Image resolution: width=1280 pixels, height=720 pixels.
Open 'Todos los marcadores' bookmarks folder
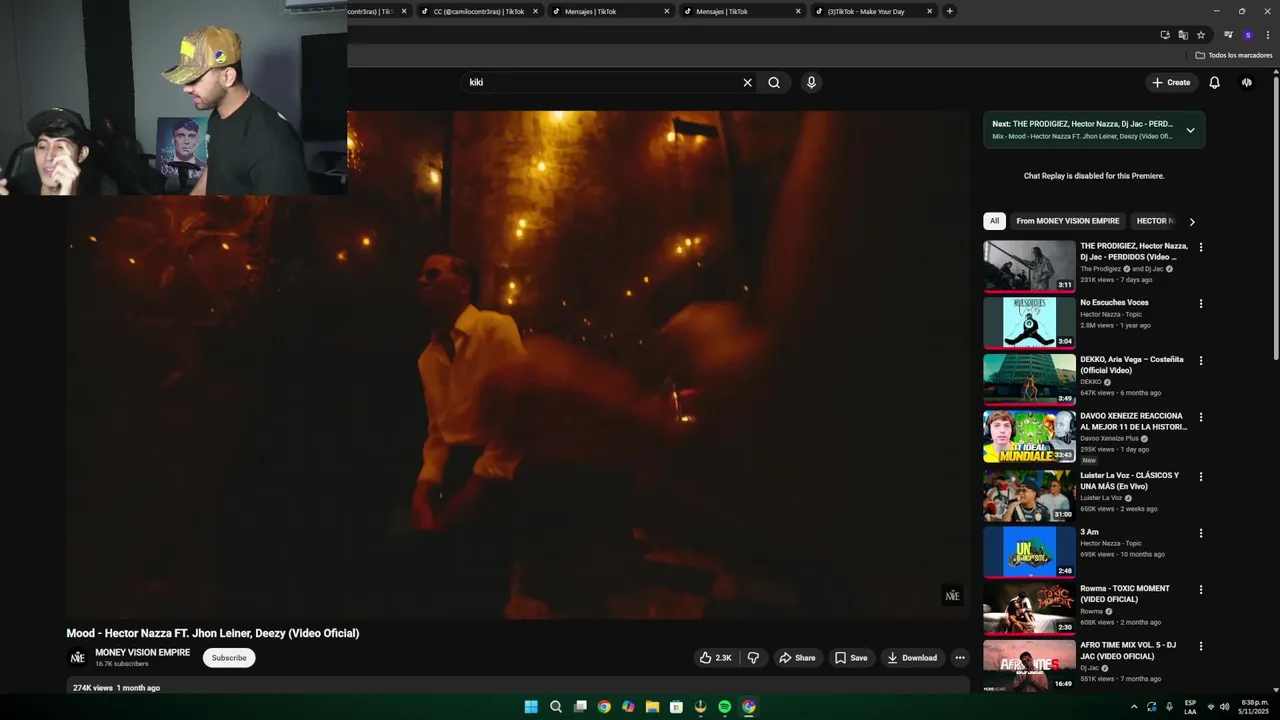pyautogui.click(x=1234, y=55)
